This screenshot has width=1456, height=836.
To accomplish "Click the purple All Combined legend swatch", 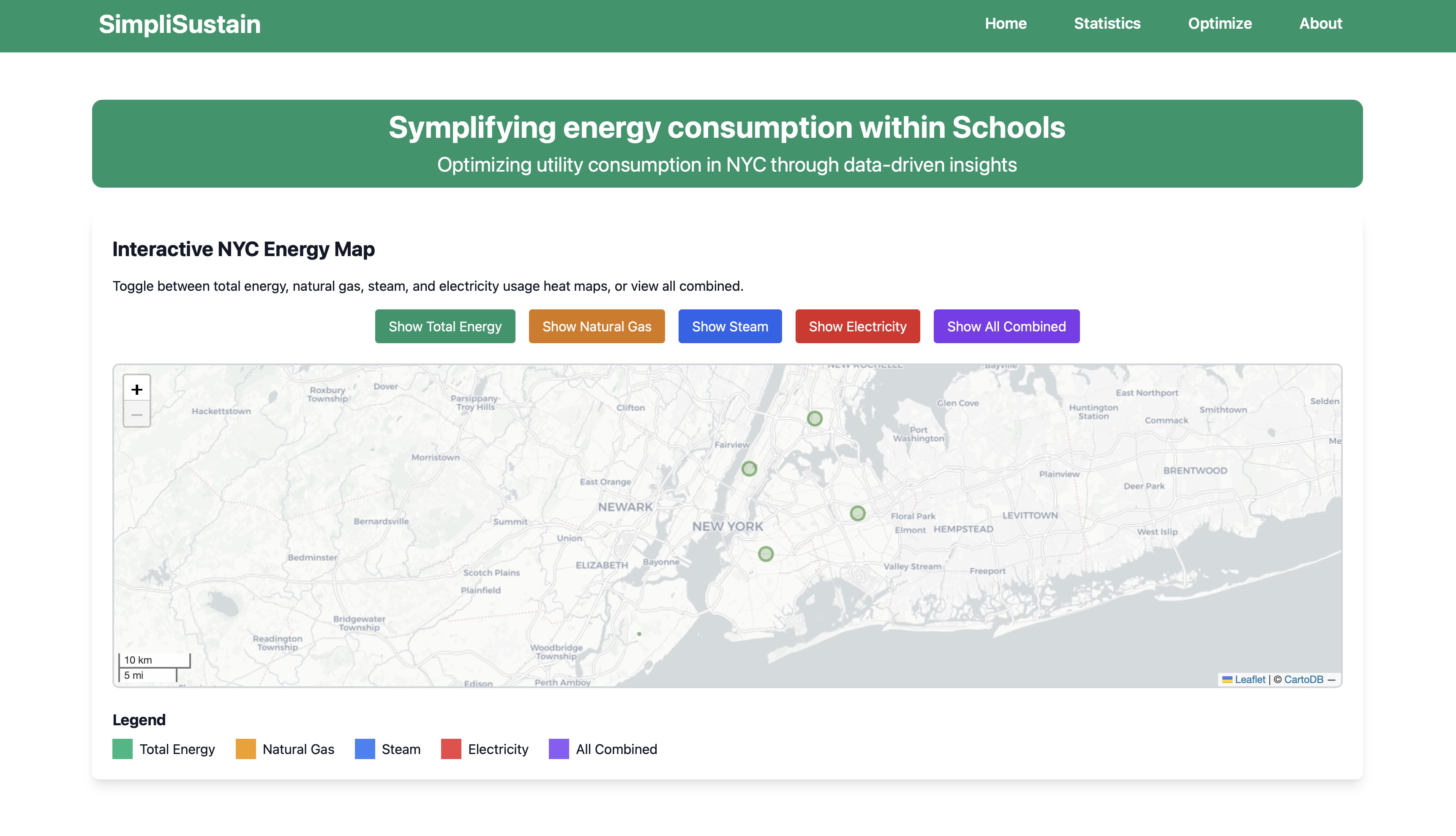I will coord(559,749).
